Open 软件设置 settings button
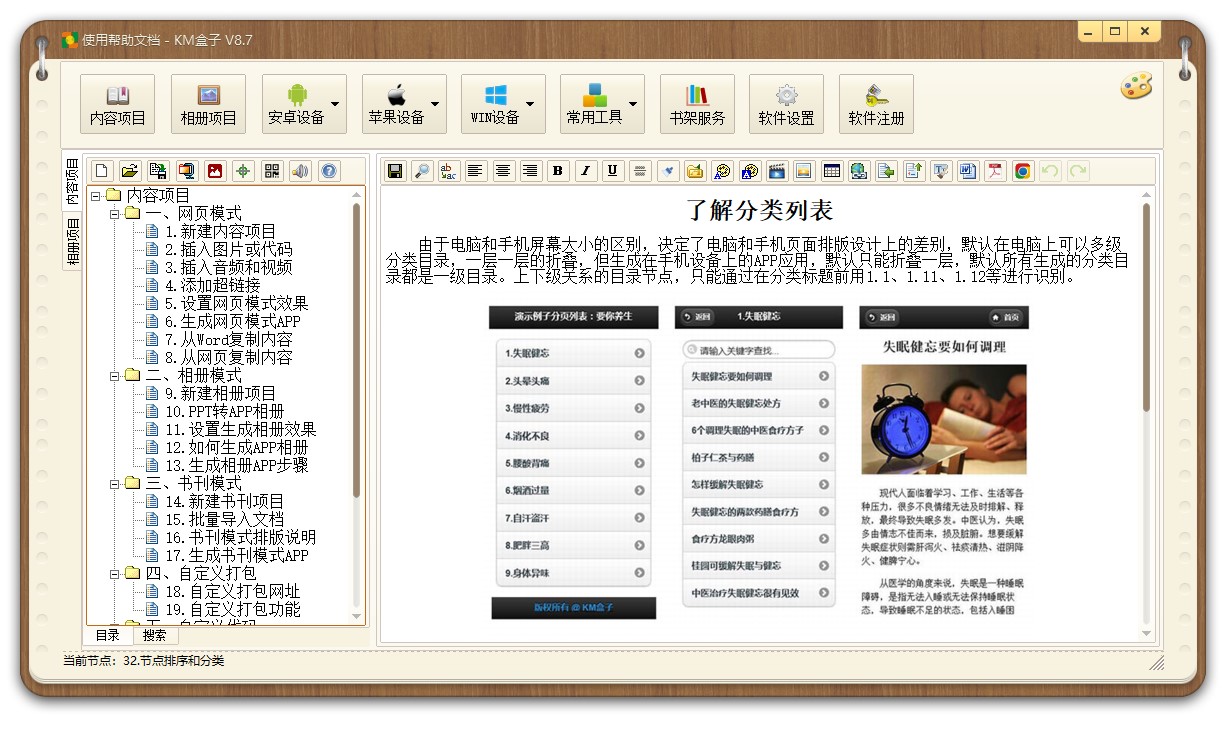The height and width of the screenshot is (730, 1224). click(786, 103)
